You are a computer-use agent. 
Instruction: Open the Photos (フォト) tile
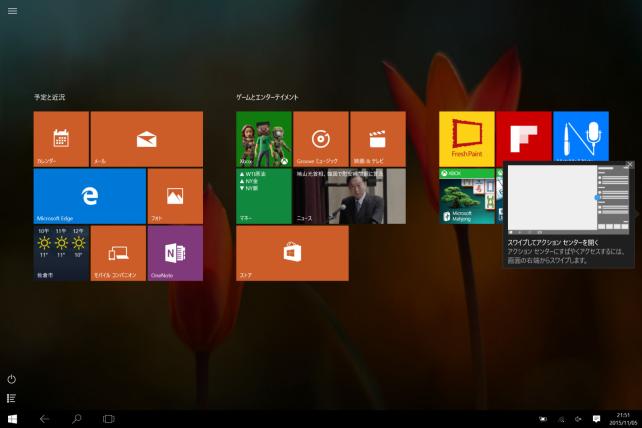175,195
